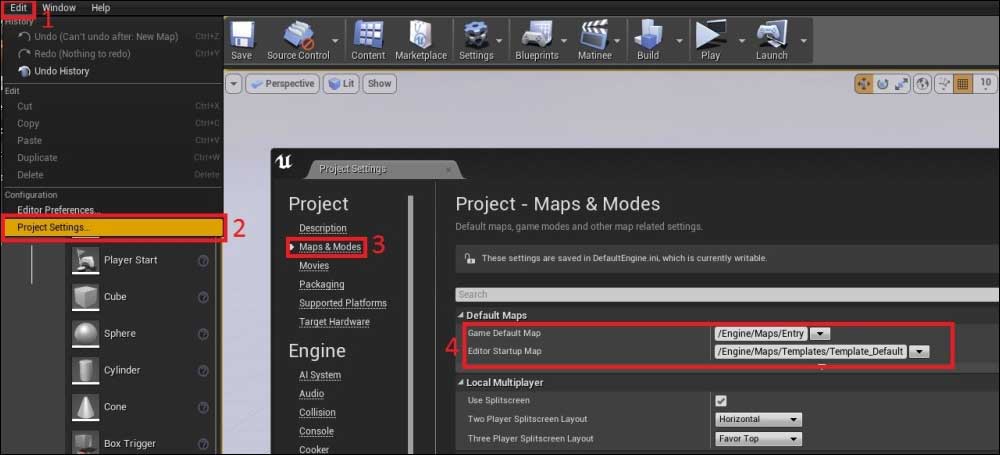The image size is (1000, 455).
Task: Open Editor Startup Map dropdown
Action: point(919,352)
